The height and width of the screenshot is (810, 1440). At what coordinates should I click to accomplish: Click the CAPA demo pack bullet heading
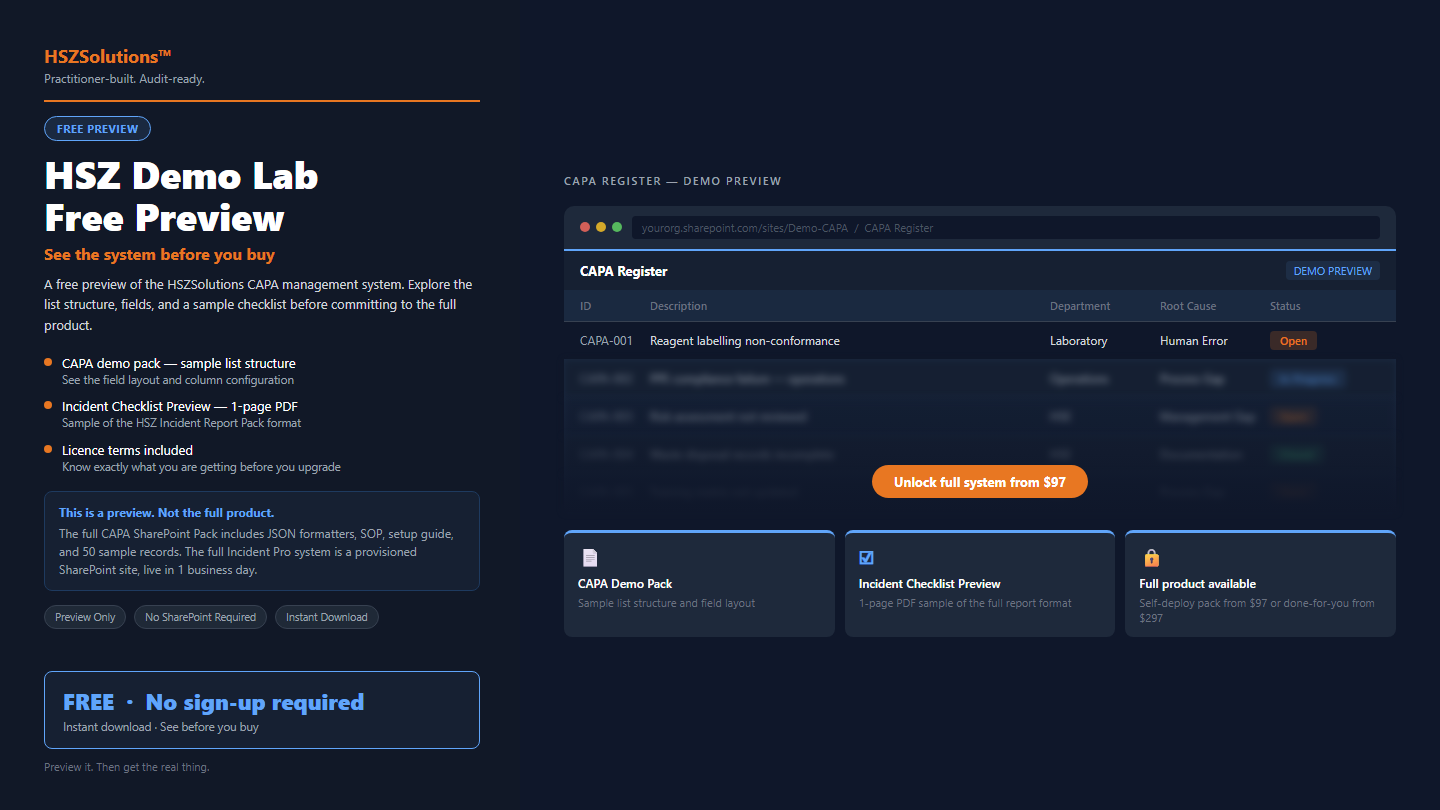click(x=179, y=364)
